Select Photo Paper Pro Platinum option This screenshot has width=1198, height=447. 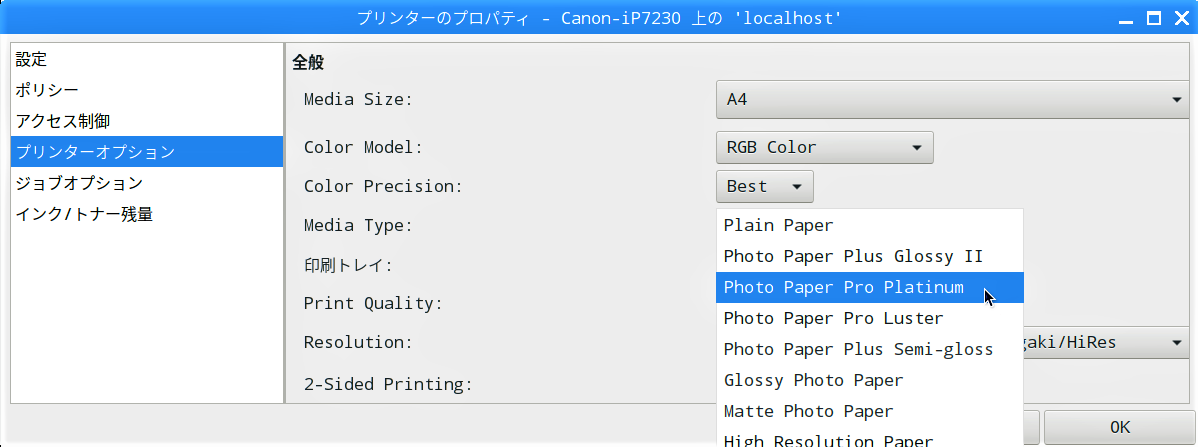[869, 287]
